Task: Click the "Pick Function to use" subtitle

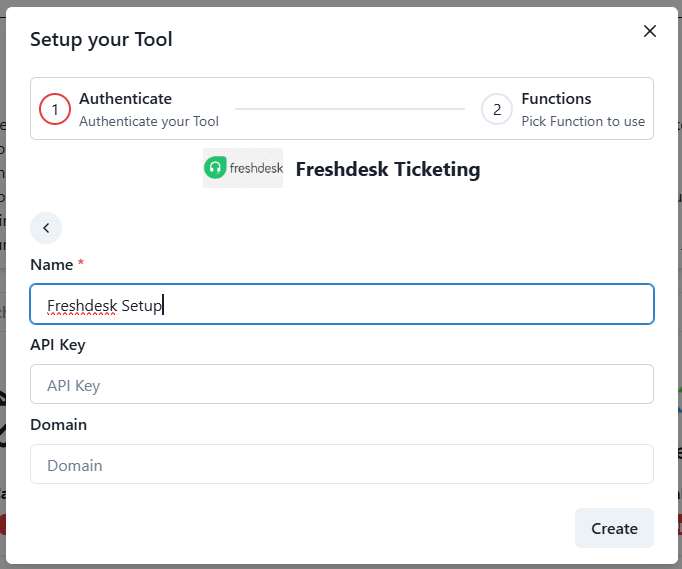Action: pyautogui.click(x=583, y=121)
